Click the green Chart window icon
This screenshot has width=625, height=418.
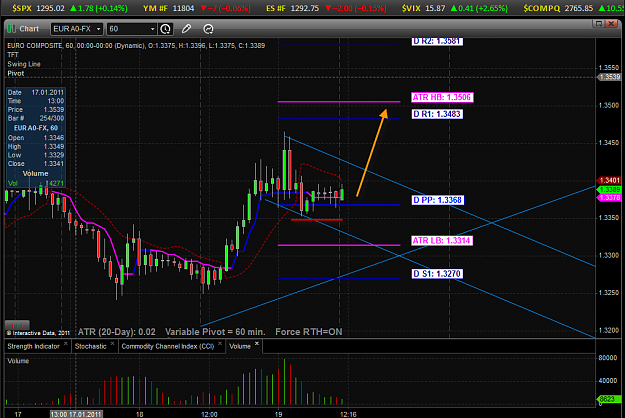(x=12, y=29)
